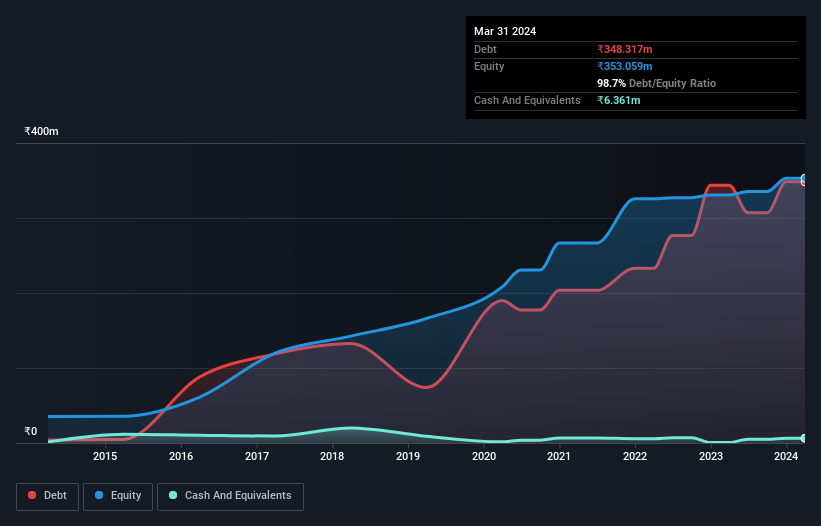This screenshot has width=821, height=526.
Task: Click the ₹6.361m cash value
Action: pos(619,100)
